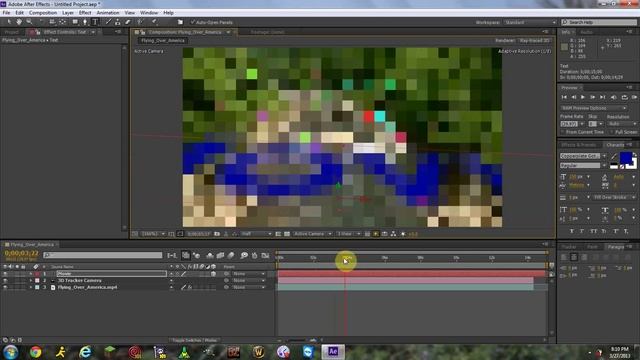Open the File menu
Screen dimensions: 640x360
pos(7,13)
